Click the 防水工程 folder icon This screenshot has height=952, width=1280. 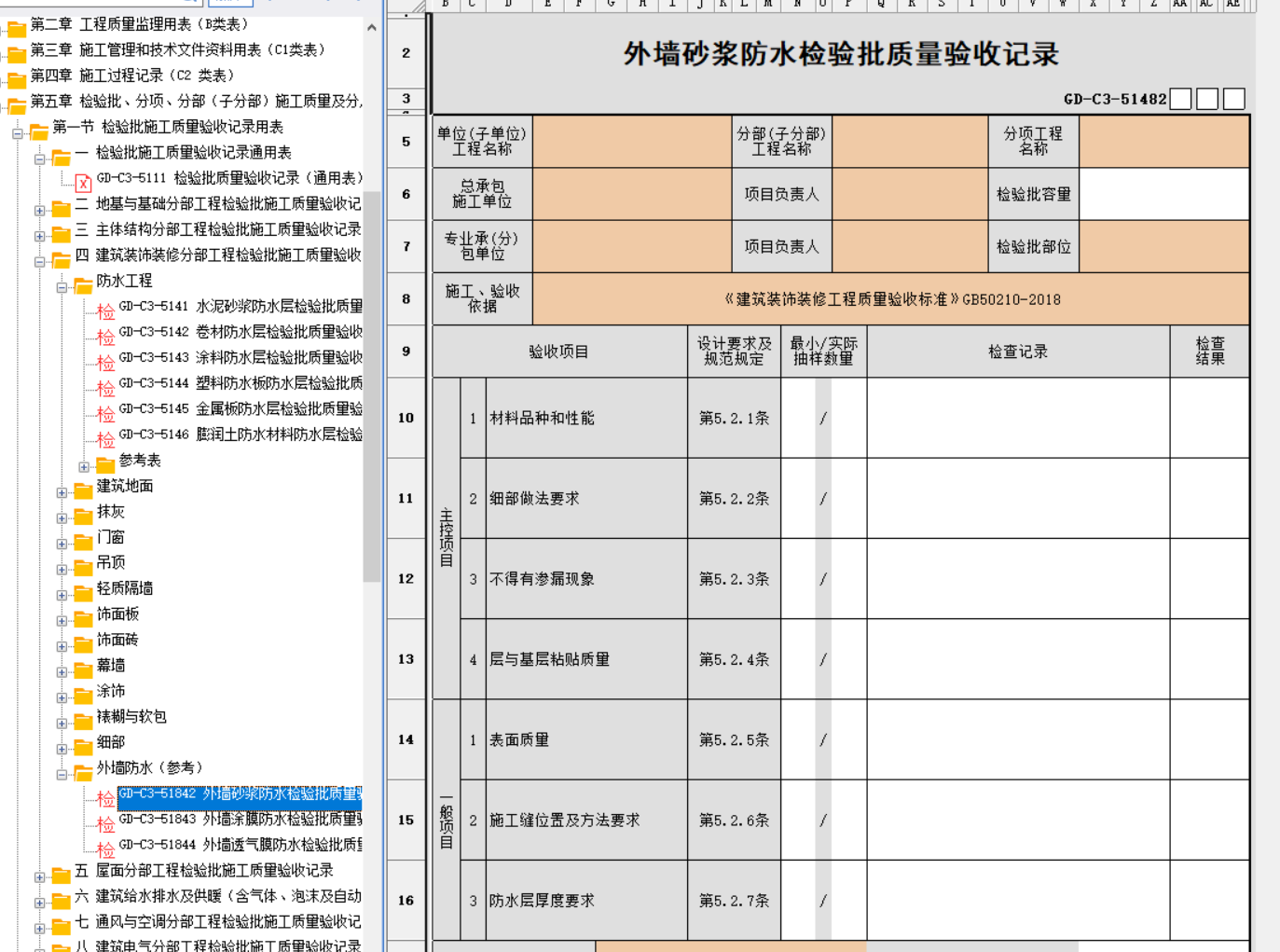[x=83, y=283]
